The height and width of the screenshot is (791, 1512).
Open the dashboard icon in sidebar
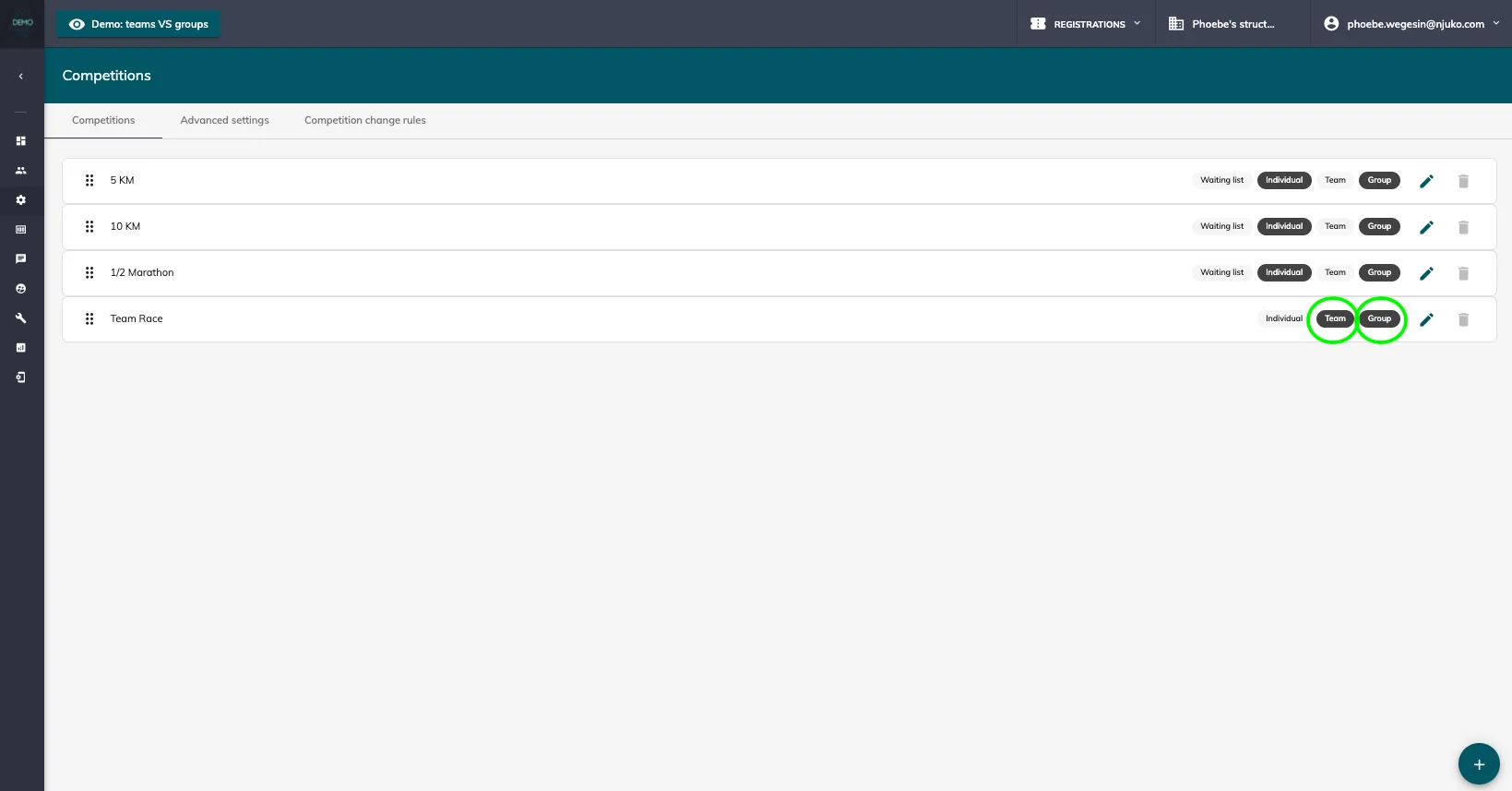[x=20, y=141]
